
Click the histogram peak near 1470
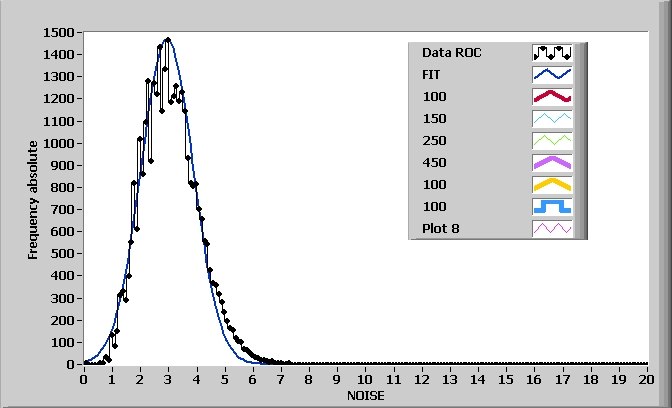click(167, 40)
